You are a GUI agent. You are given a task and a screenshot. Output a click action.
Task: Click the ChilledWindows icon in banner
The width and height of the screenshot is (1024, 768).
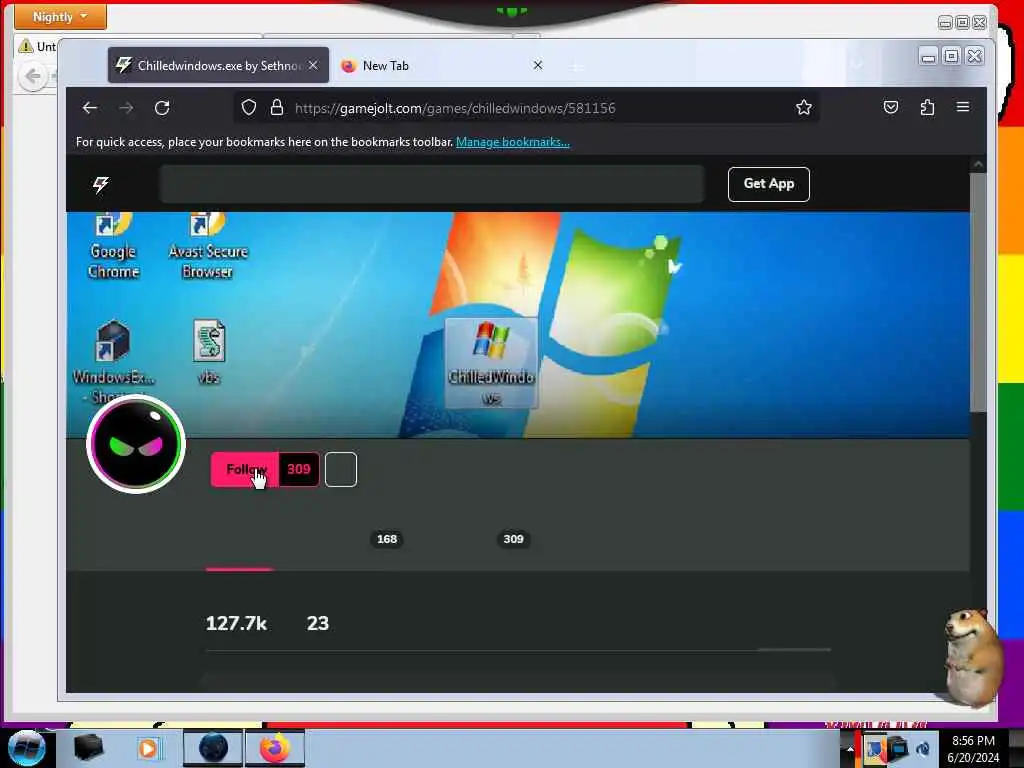pos(491,363)
